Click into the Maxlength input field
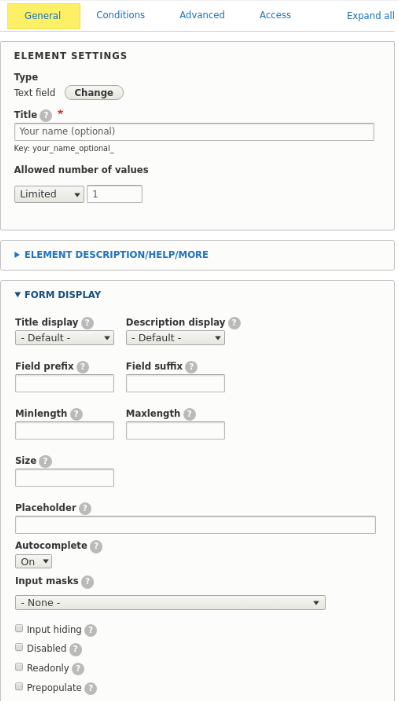 point(175,431)
